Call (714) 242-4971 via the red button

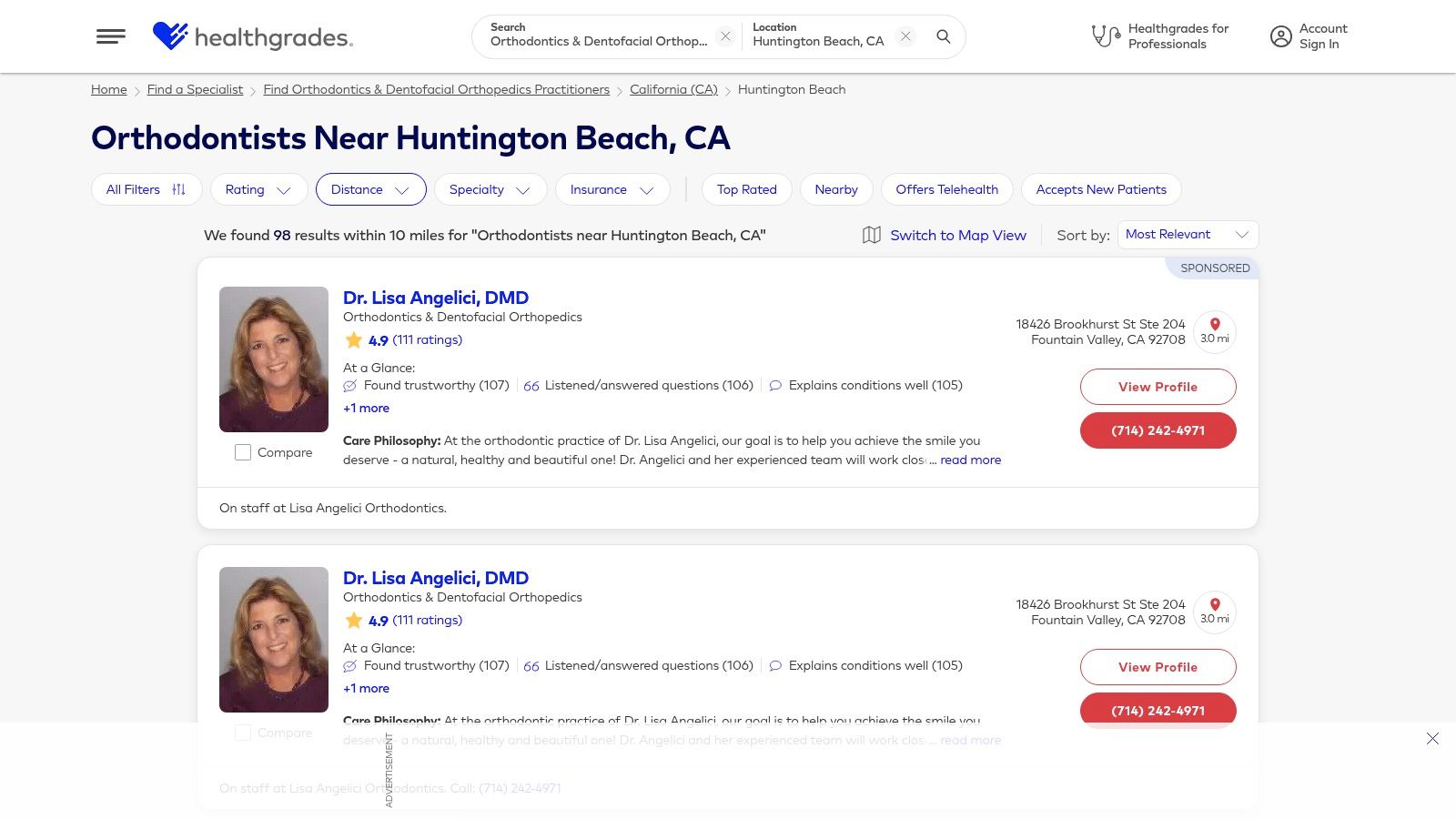click(x=1158, y=430)
